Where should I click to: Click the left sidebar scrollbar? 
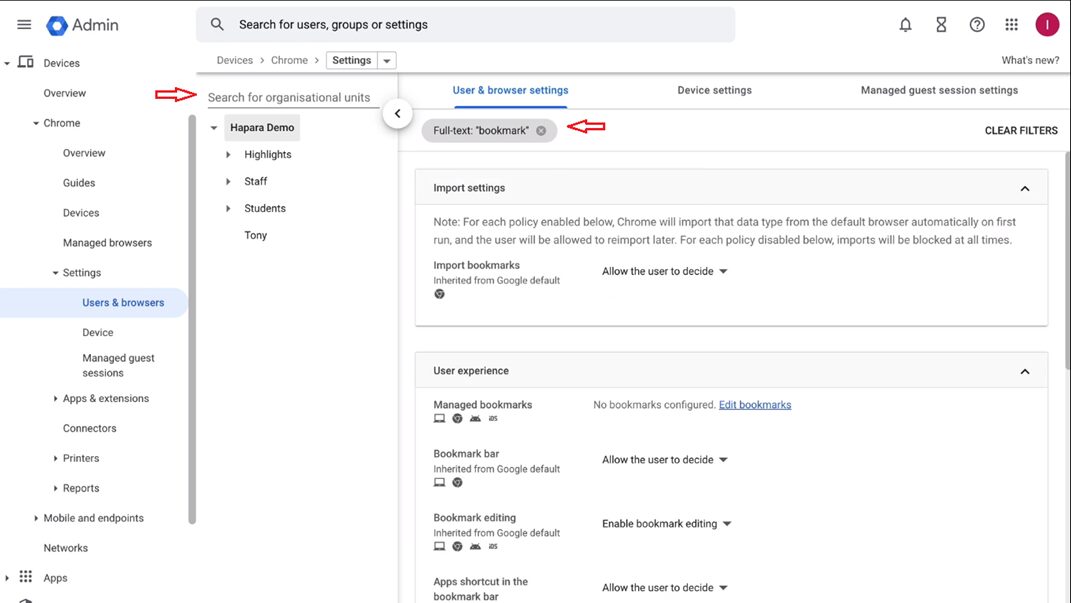pyautogui.click(x=192, y=319)
